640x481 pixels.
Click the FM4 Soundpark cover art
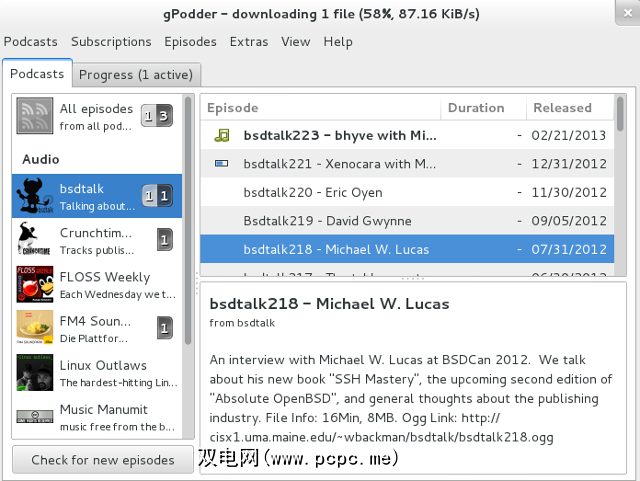(x=35, y=328)
